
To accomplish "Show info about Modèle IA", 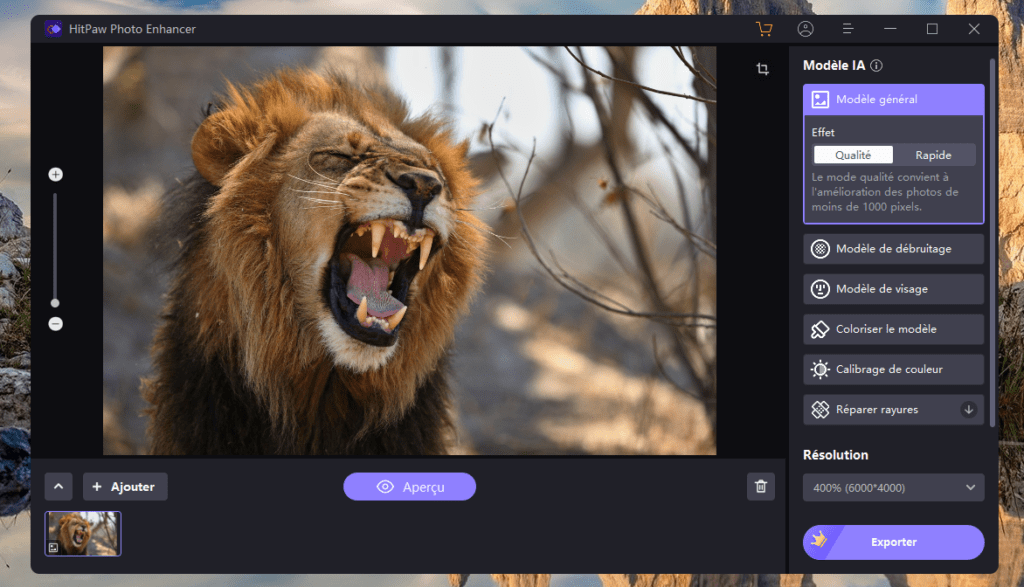I will tap(876, 65).
